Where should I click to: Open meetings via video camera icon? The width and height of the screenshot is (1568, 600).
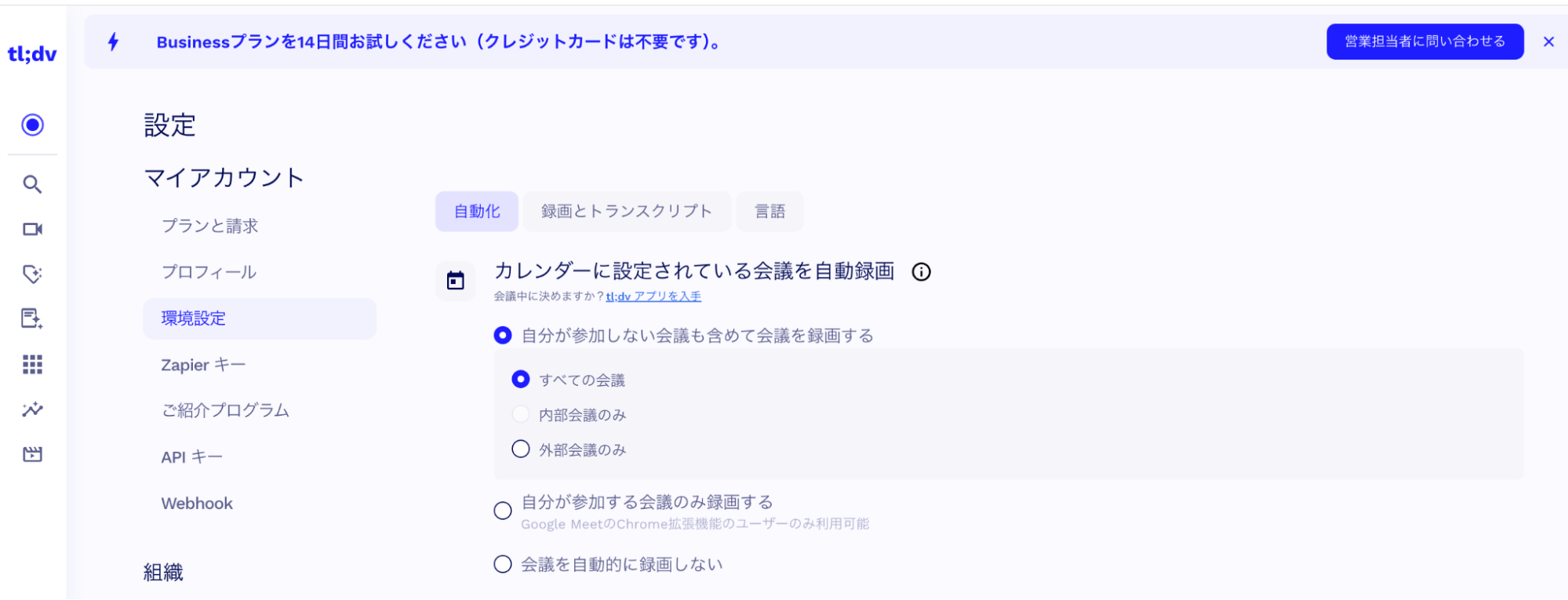[x=32, y=229]
